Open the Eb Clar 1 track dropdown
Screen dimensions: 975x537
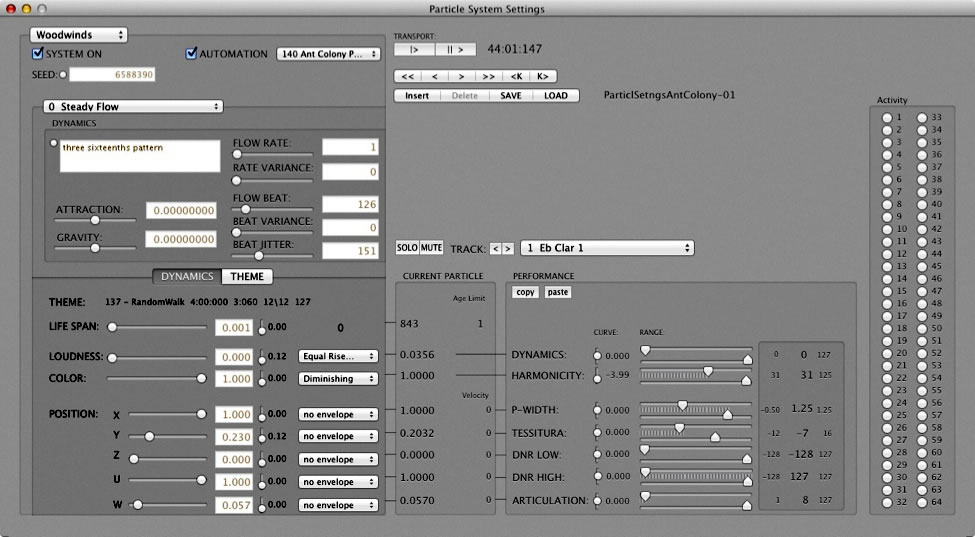click(x=607, y=248)
